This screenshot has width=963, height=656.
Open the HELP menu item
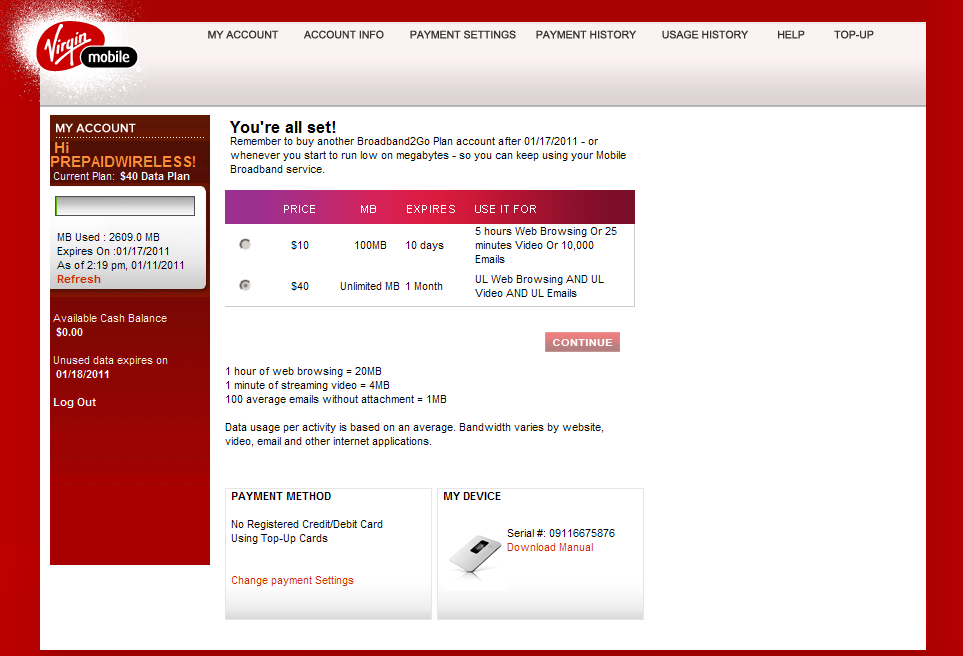coord(790,35)
